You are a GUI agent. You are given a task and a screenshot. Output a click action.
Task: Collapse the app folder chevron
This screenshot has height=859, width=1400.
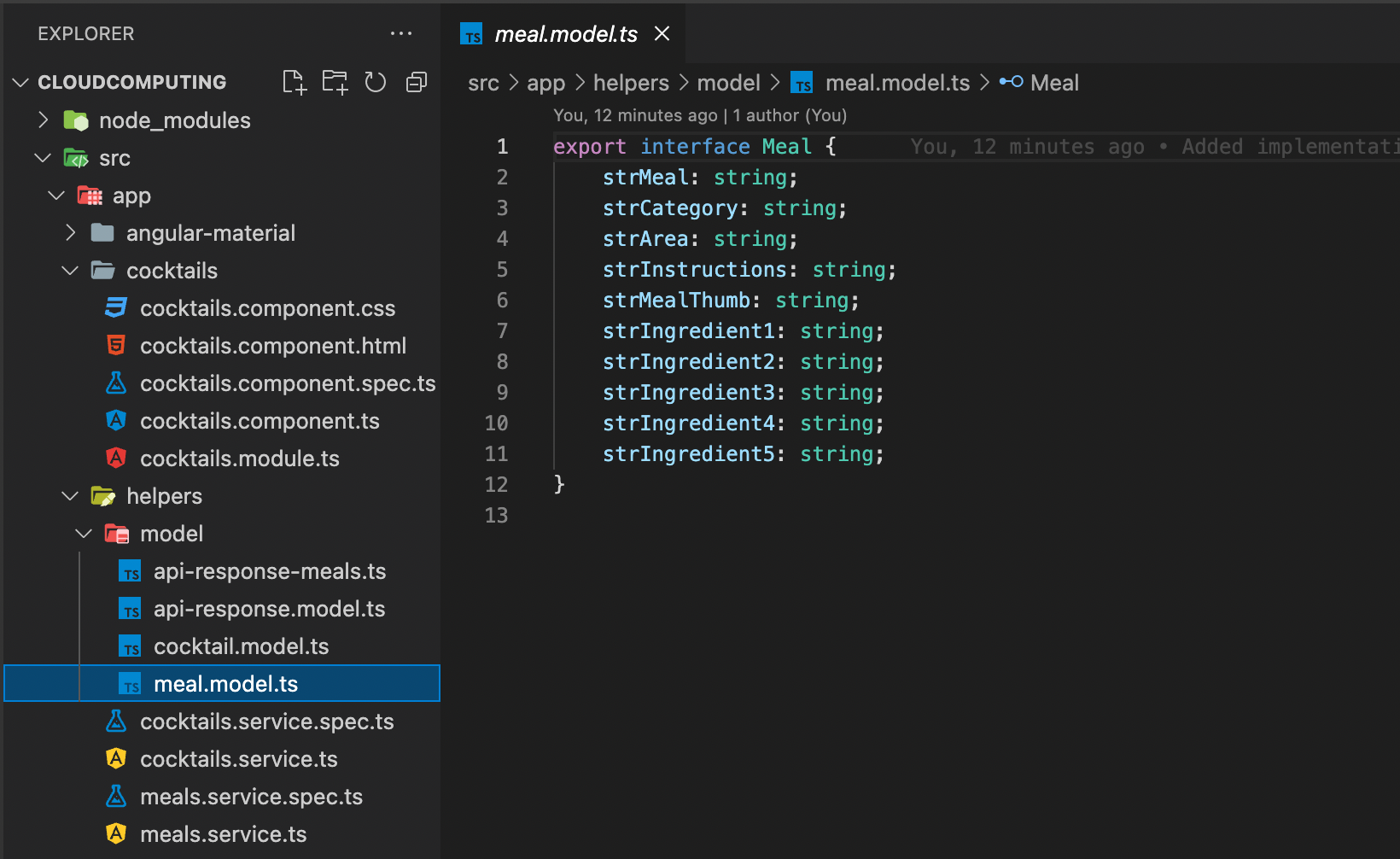57,195
